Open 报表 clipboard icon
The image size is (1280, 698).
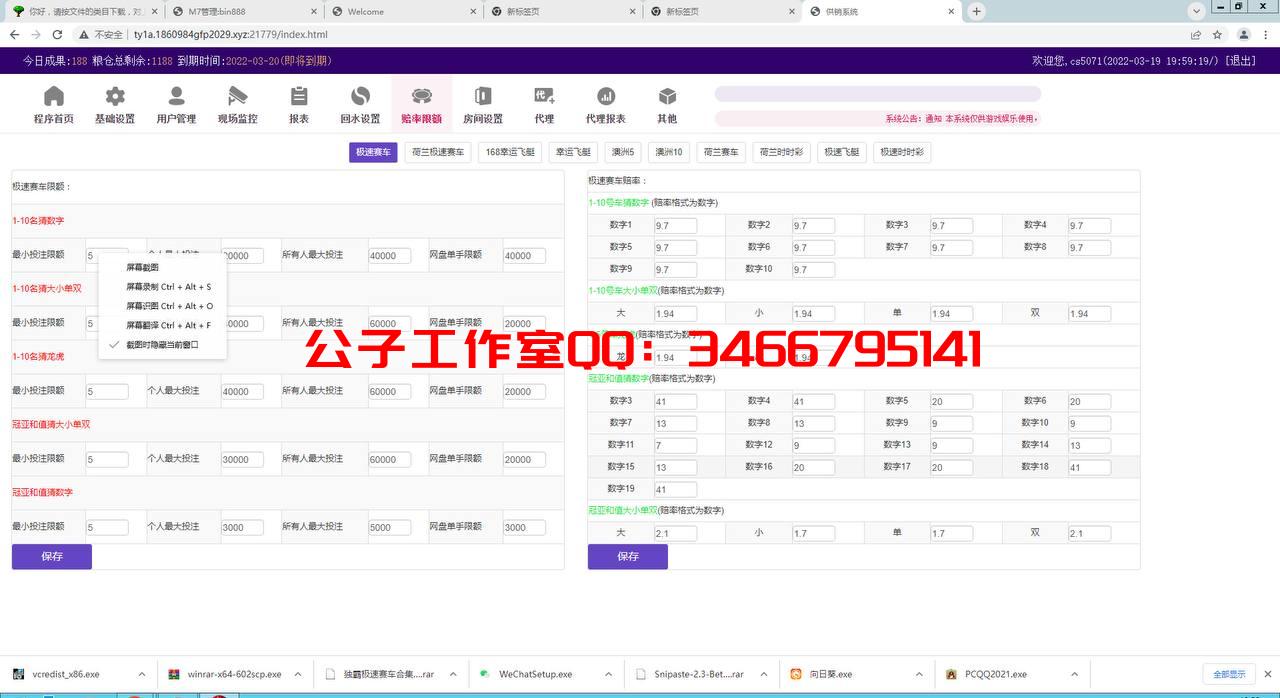click(299, 96)
